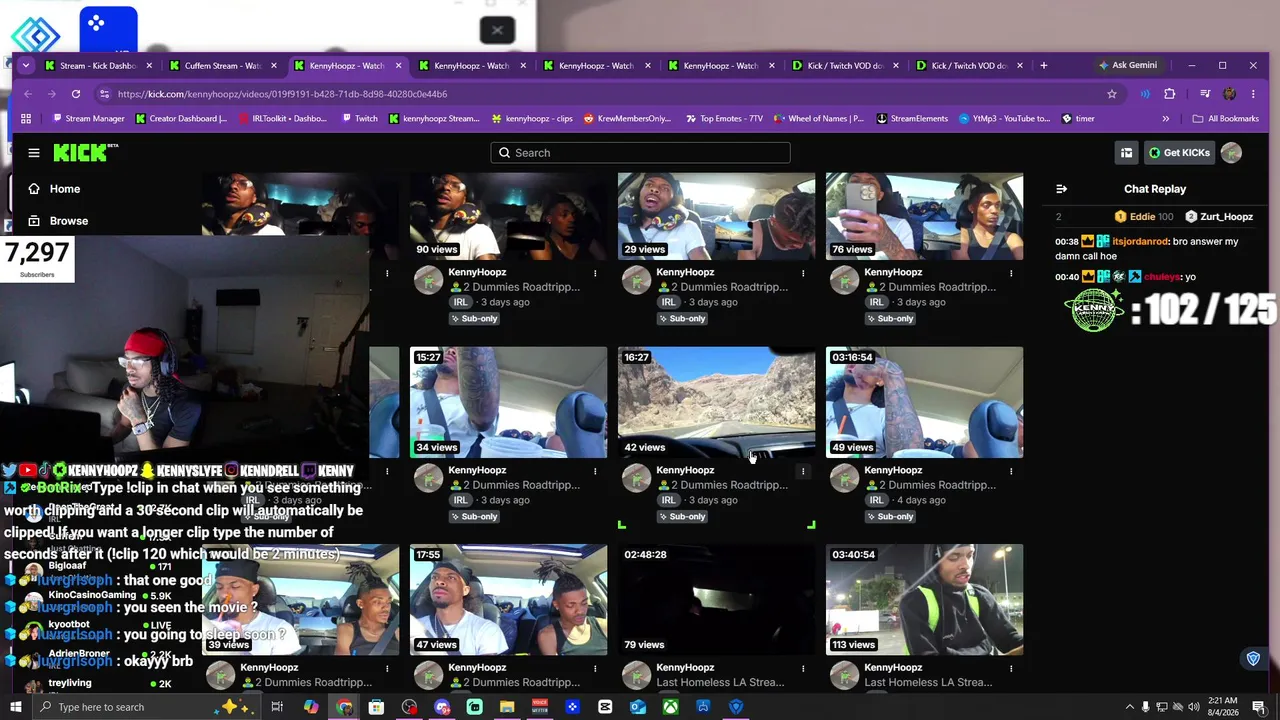The image size is (1280, 720).
Task: Open the Kick user avatar menu
Action: pyautogui.click(x=1231, y=153)
